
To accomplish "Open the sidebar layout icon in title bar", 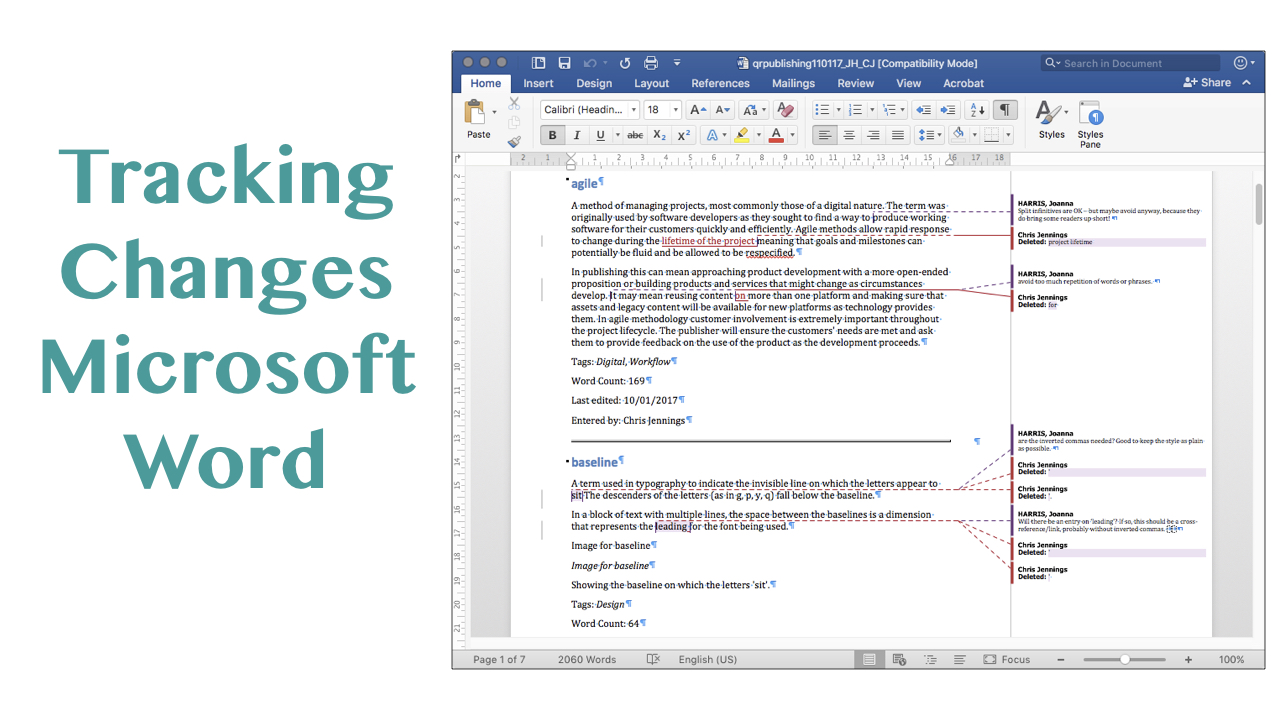I will pyautogui.click(x=539, y=63).
